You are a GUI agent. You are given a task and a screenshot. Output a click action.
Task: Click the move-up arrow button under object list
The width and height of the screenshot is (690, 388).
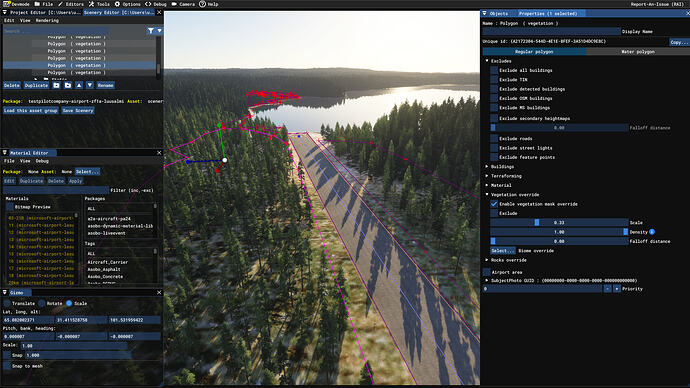point(79,85)
